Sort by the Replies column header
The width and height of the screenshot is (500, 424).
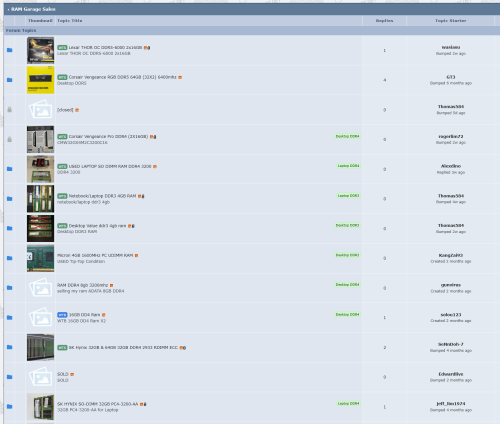(384, 21)
